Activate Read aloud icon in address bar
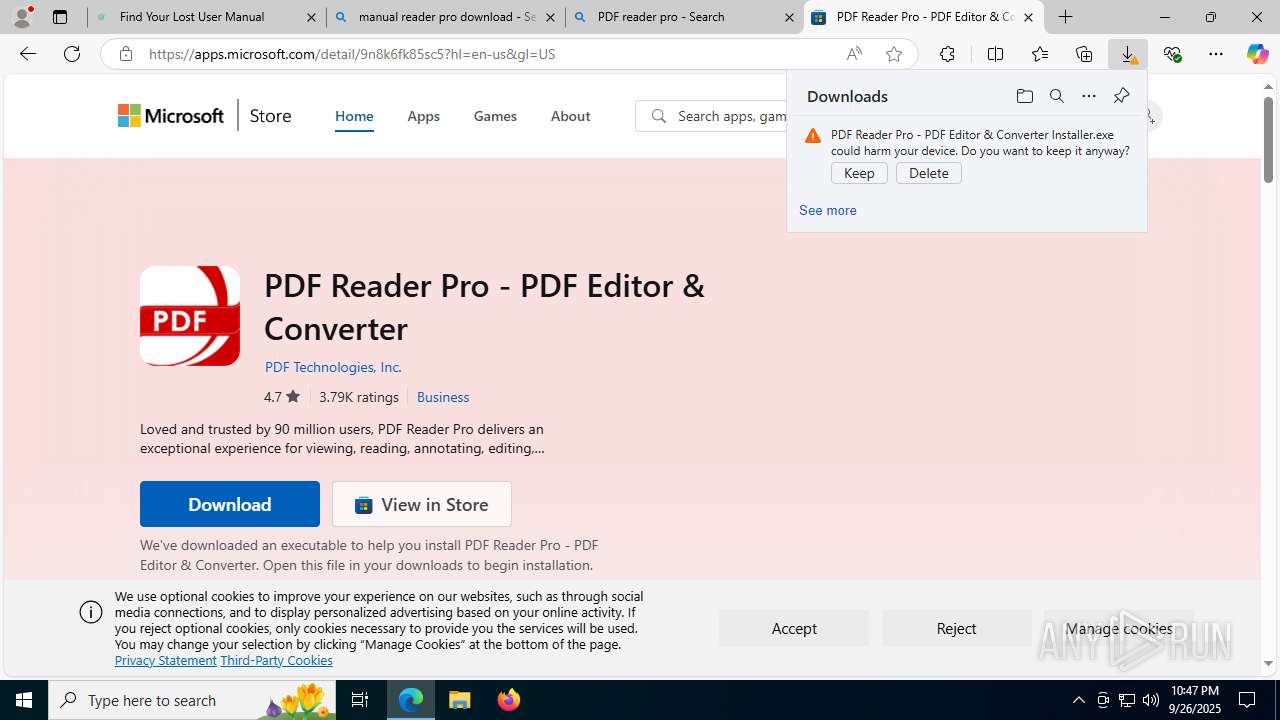This screenshot has width=1280, height=720. coord(854,54)
